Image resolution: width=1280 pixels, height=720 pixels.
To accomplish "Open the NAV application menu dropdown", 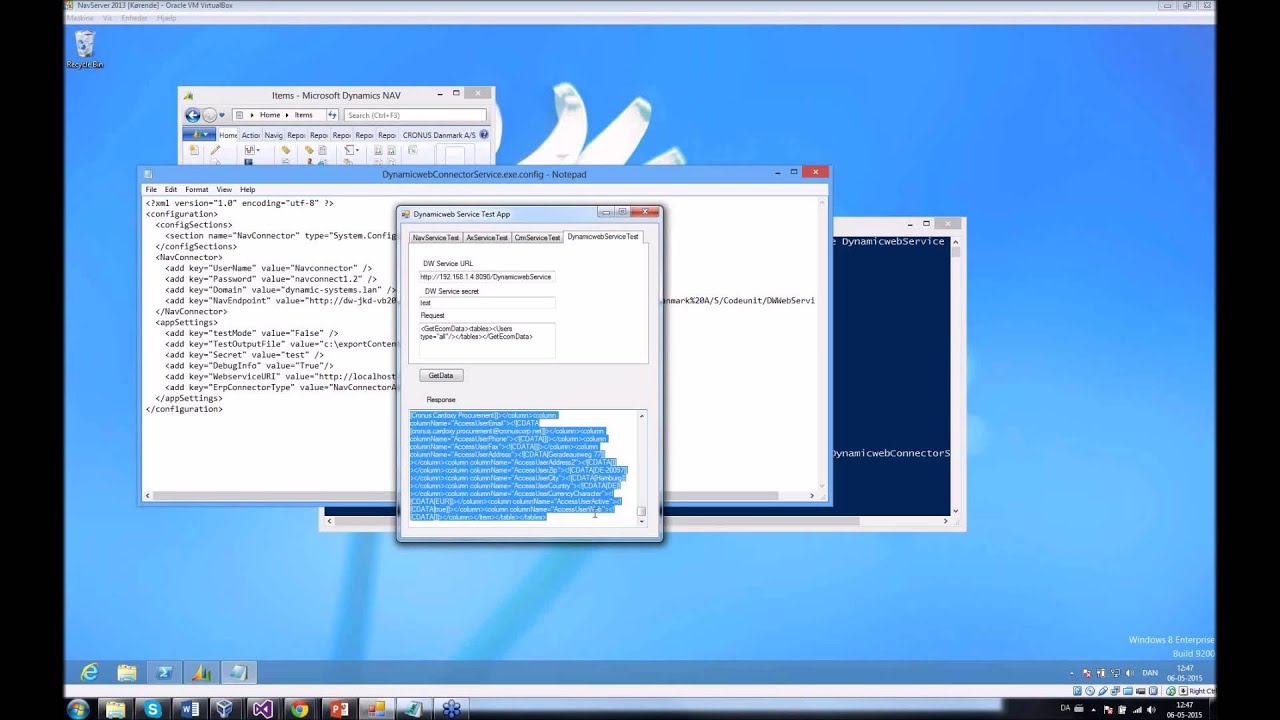I will (199, 135).
